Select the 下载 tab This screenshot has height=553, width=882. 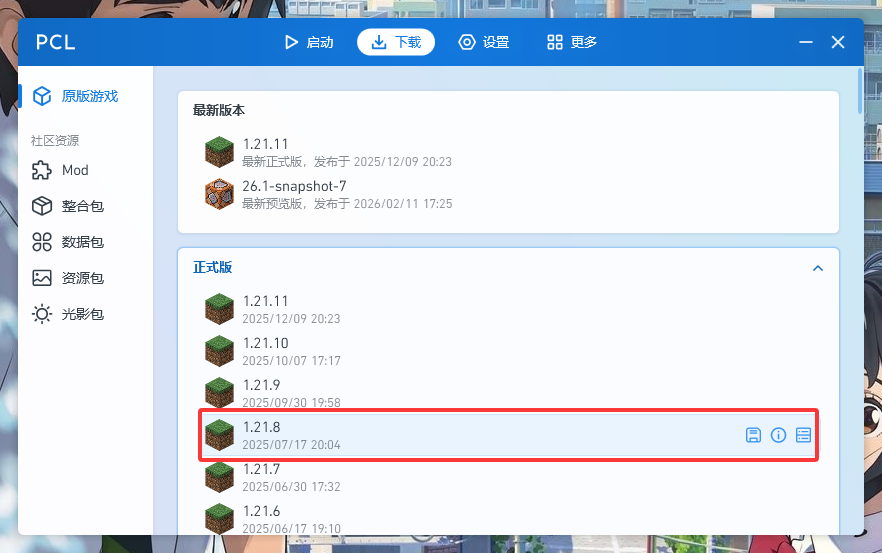coord(396,42)
